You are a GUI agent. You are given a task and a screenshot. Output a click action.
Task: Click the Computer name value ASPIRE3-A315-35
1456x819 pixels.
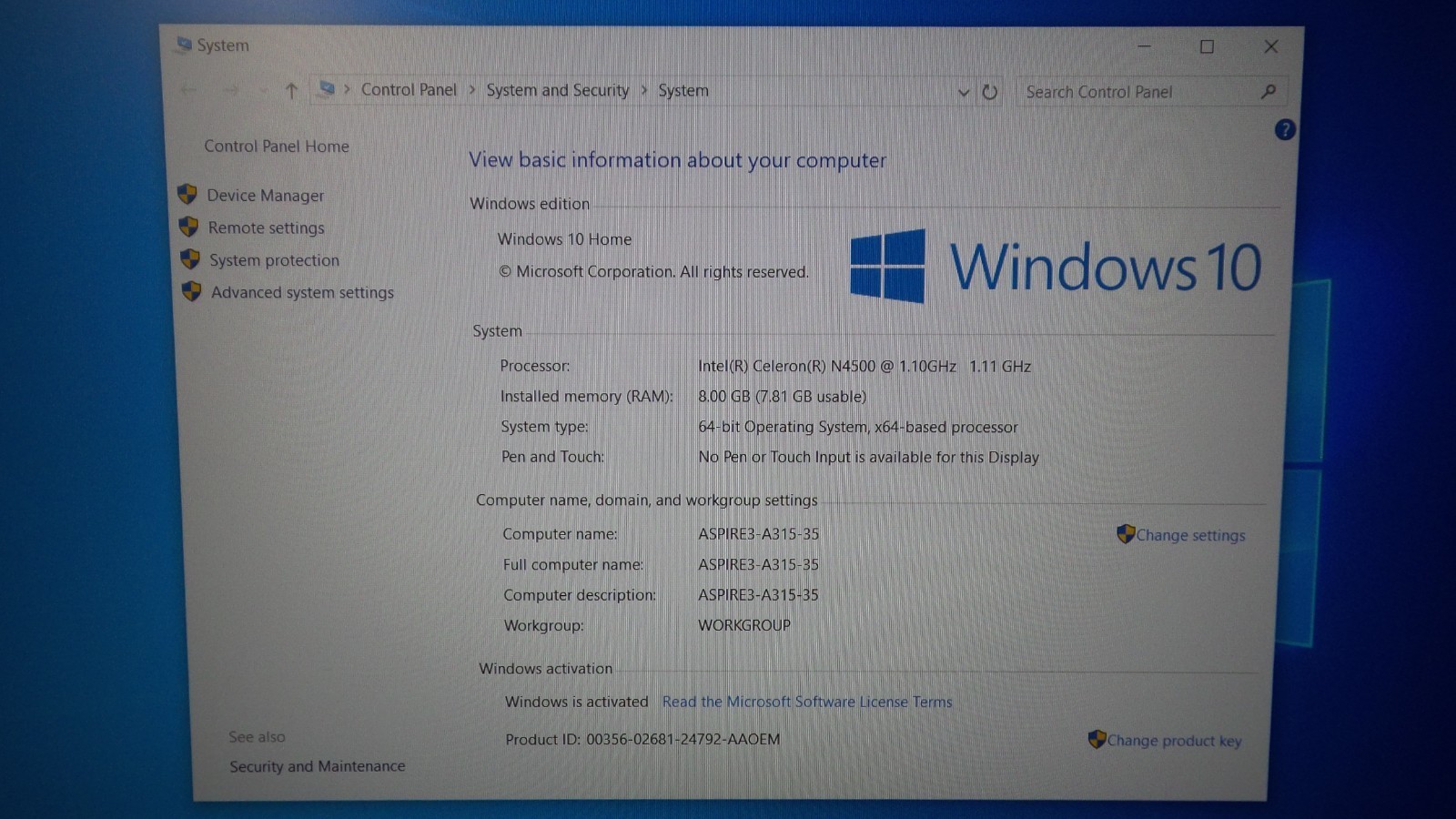coord(759,534)
